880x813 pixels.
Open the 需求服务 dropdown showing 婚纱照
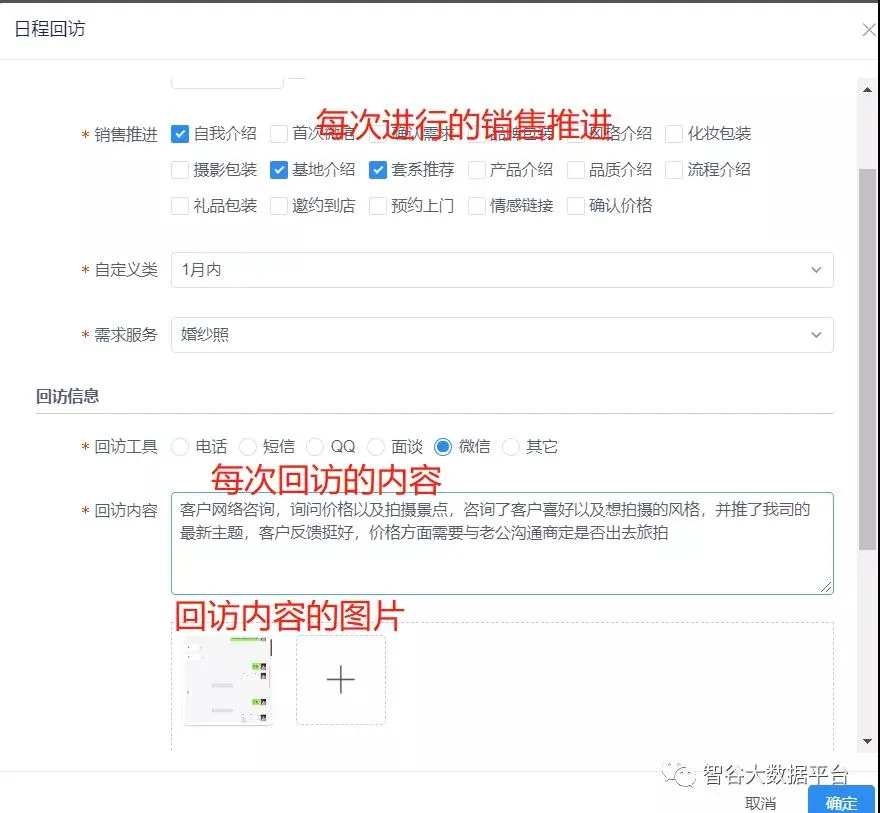pos(501,335)
